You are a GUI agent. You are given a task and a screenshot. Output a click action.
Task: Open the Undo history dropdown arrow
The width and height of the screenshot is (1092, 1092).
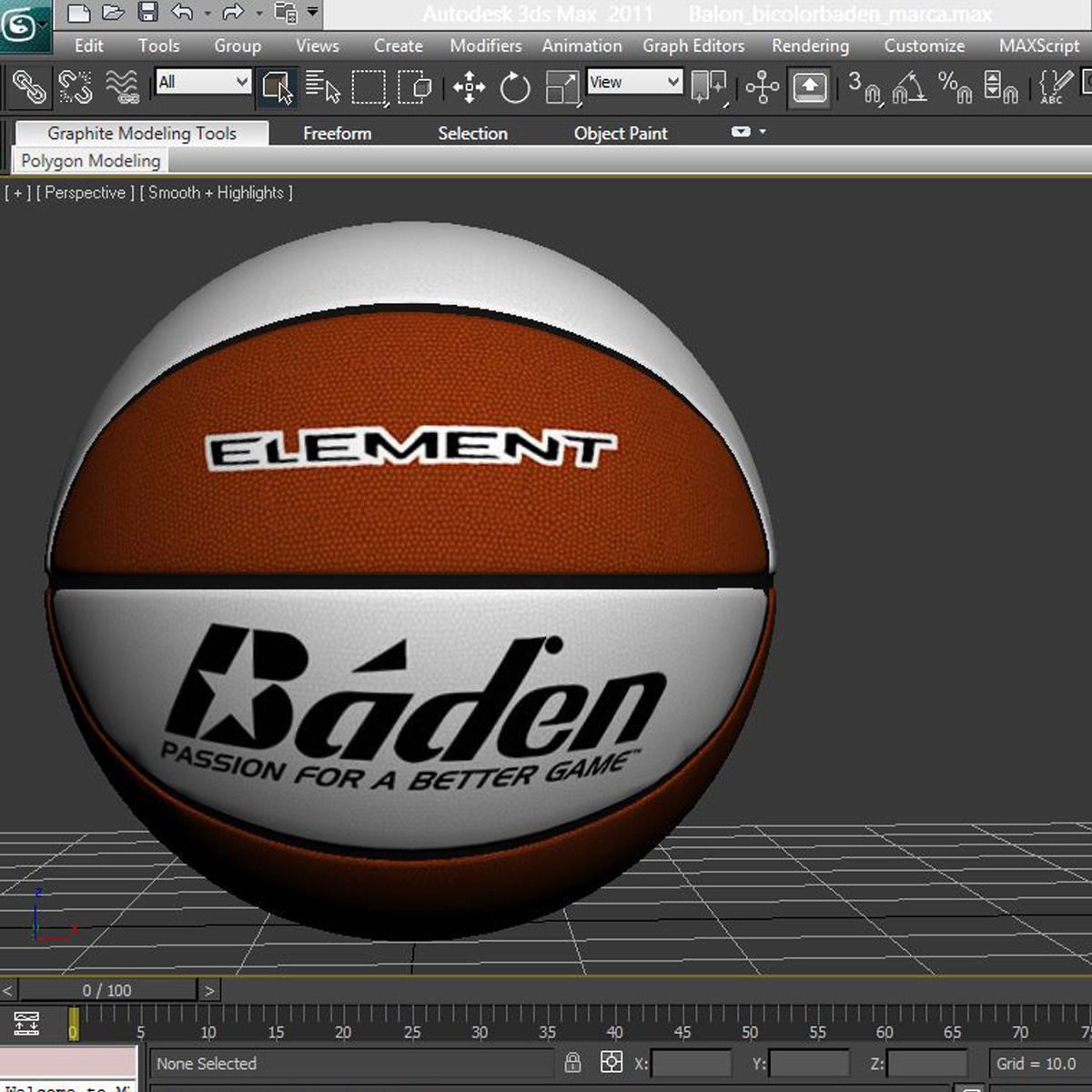207,14
